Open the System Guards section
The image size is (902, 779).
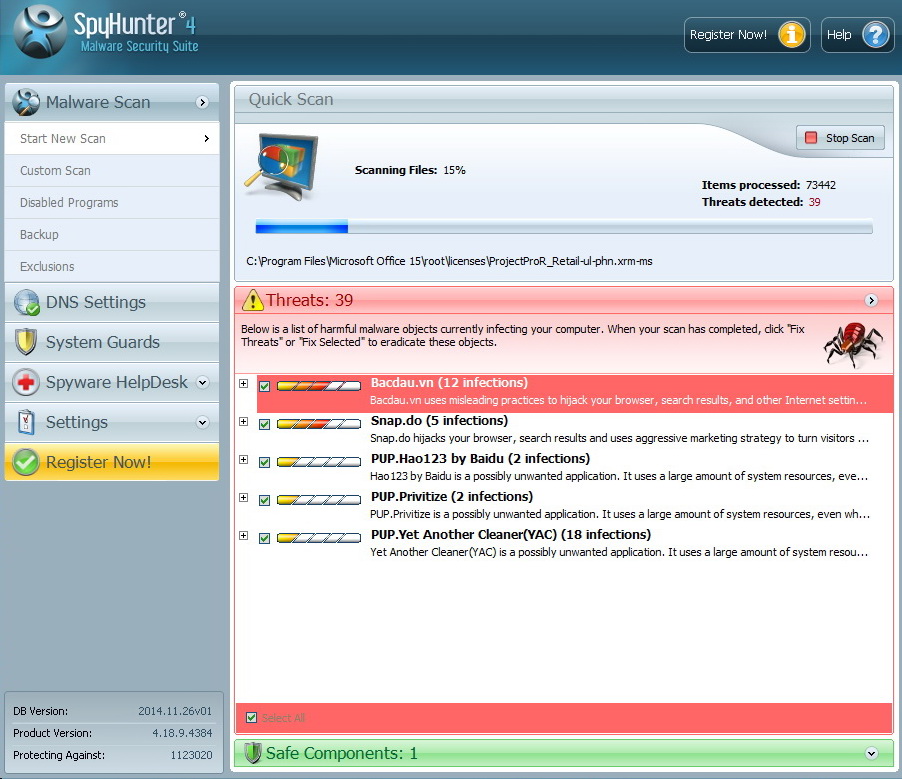coord(112,342)
